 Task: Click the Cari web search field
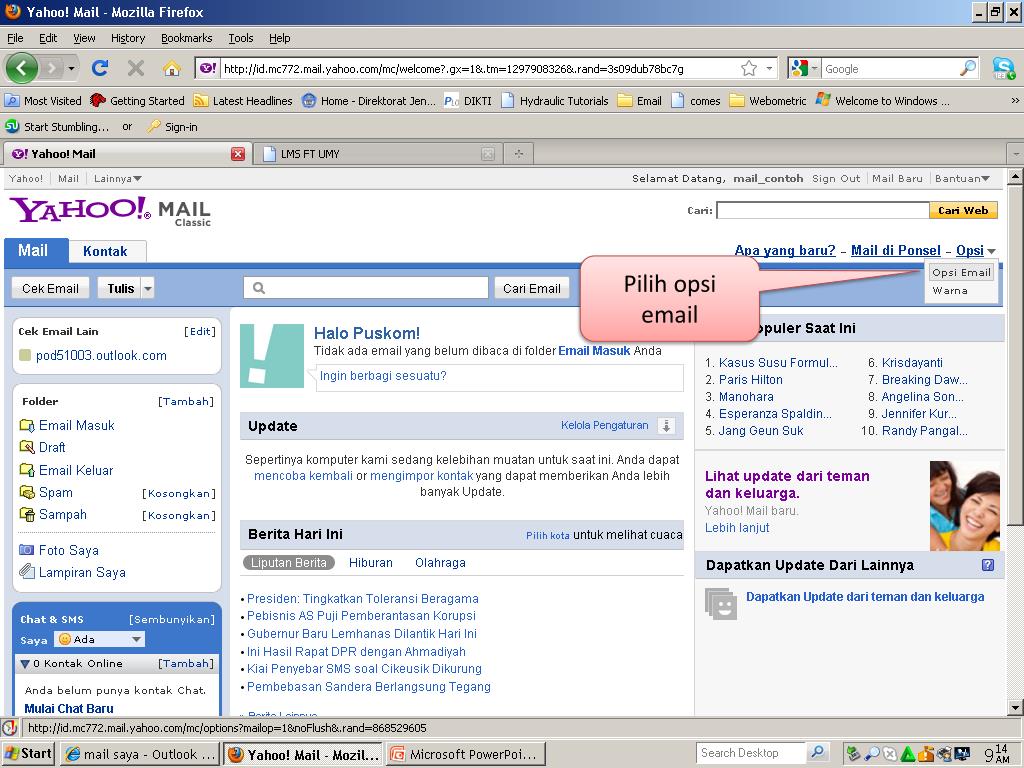823,210
